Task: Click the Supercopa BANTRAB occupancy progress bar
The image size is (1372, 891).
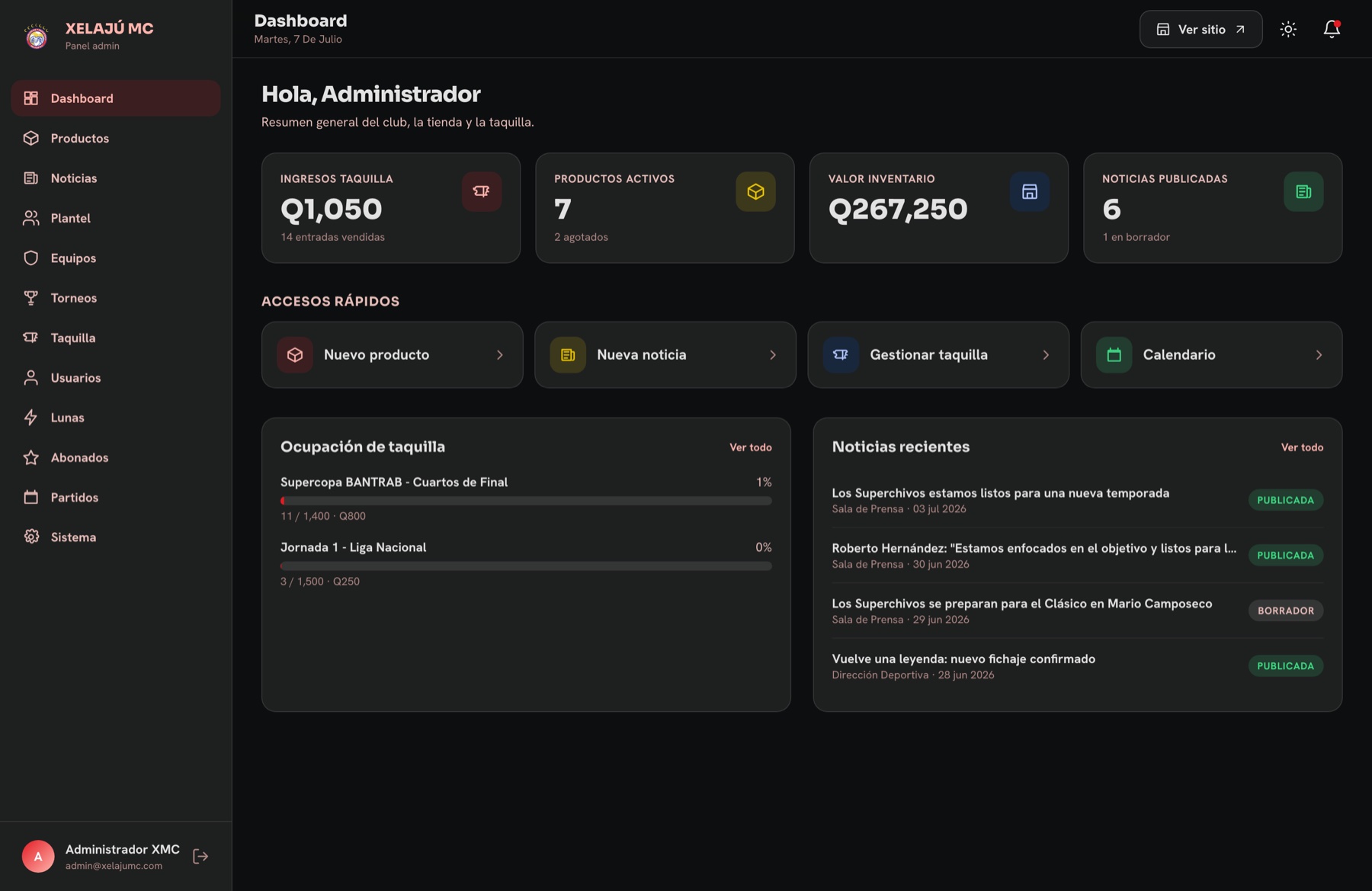Action: (526, 501)
